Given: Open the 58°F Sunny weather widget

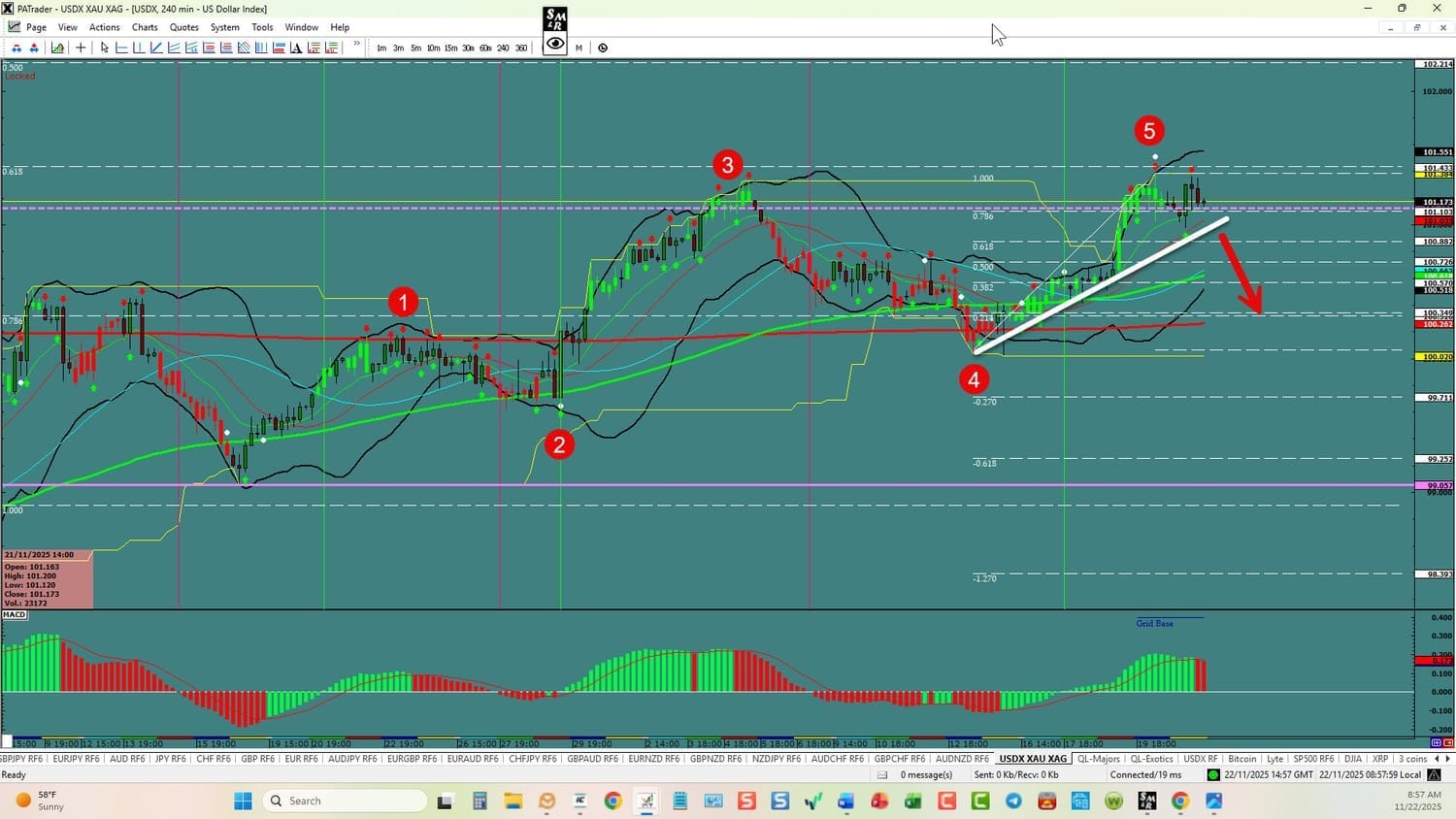Looking at the screenshot, I should [x=39, y=801].
